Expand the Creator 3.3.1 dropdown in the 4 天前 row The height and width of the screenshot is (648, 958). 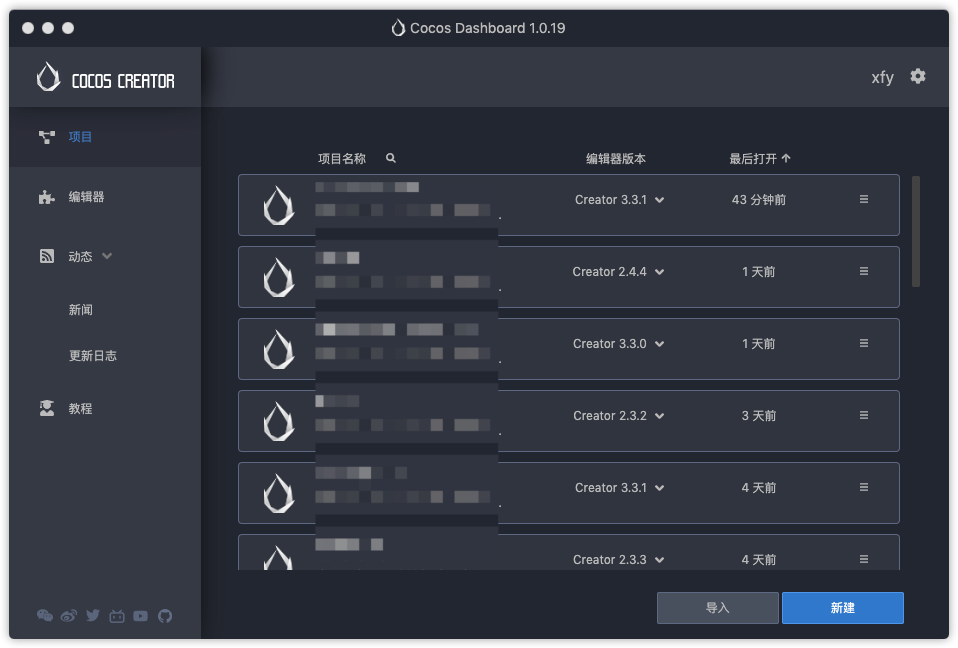pos(659,489)
